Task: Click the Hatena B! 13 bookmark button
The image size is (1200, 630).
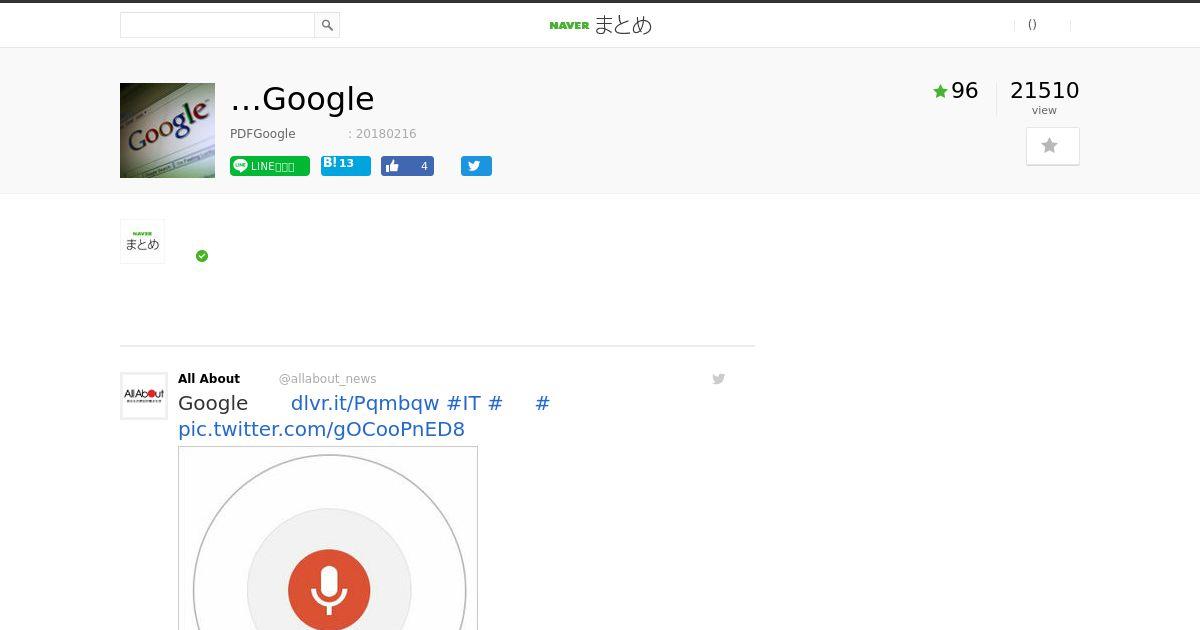Action: [346, 166]
